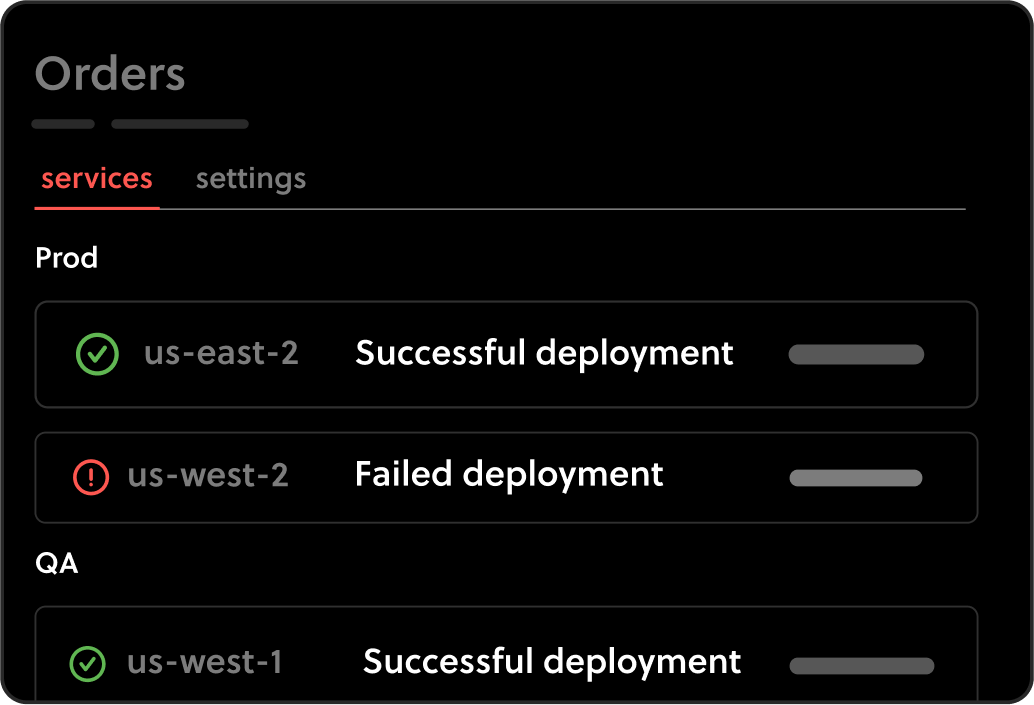Select the success checkmark icon next to us-west-1
1034x705 pixels.
(87, 663)
